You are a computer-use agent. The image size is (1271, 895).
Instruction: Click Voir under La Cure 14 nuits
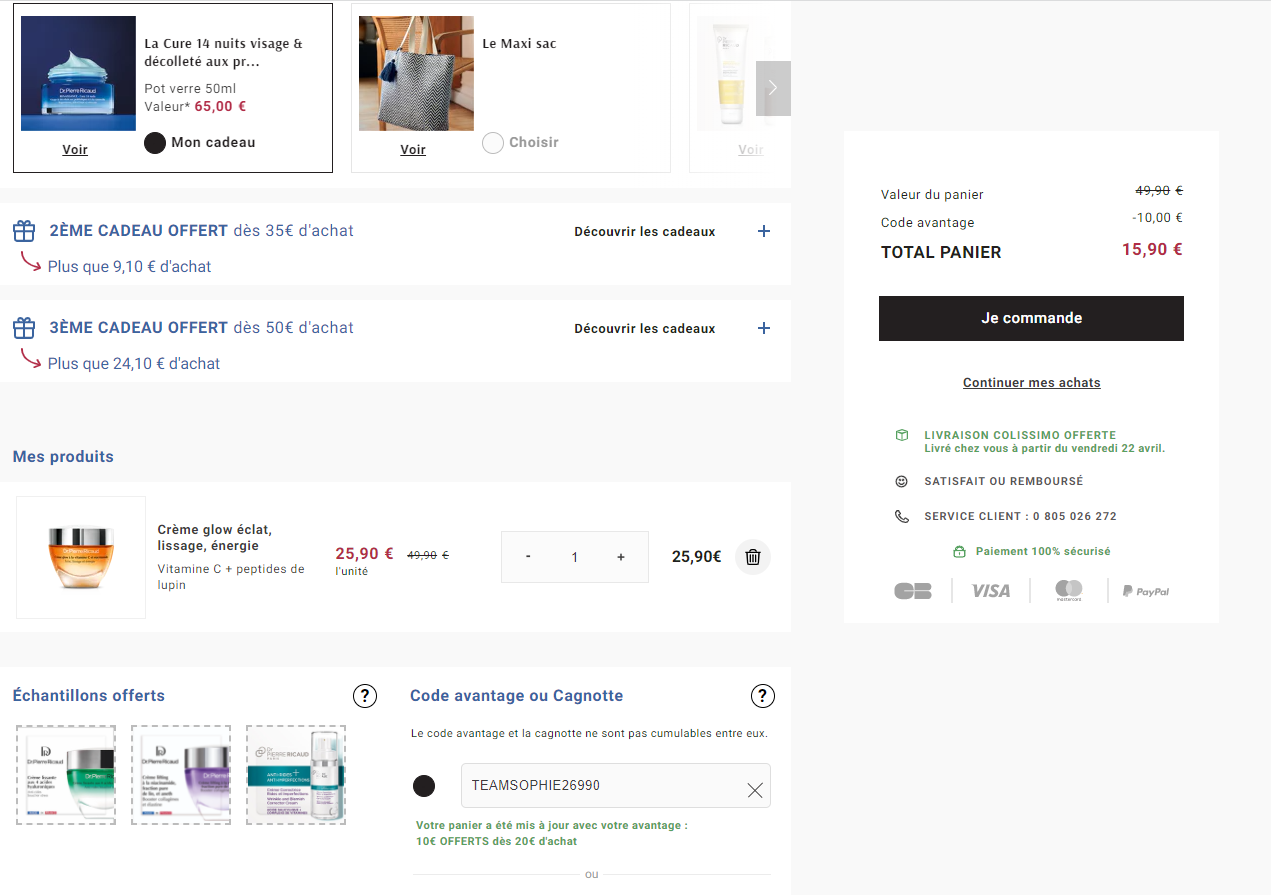(75, 150)
